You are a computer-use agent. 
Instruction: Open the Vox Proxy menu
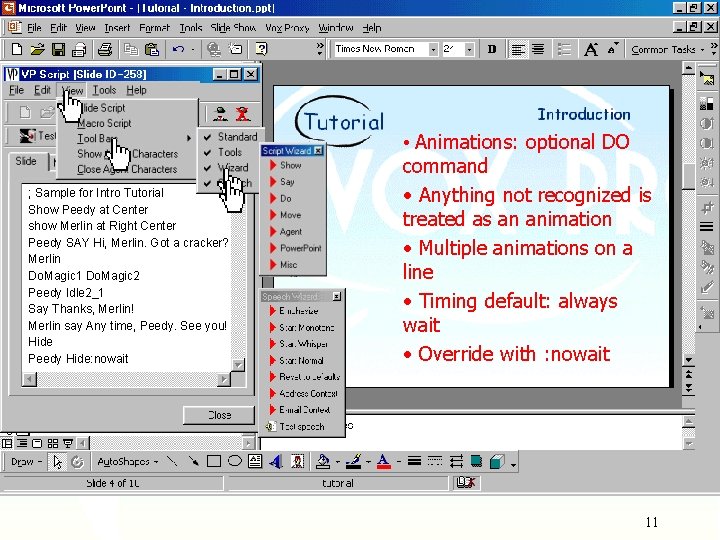tap(287, 28)
